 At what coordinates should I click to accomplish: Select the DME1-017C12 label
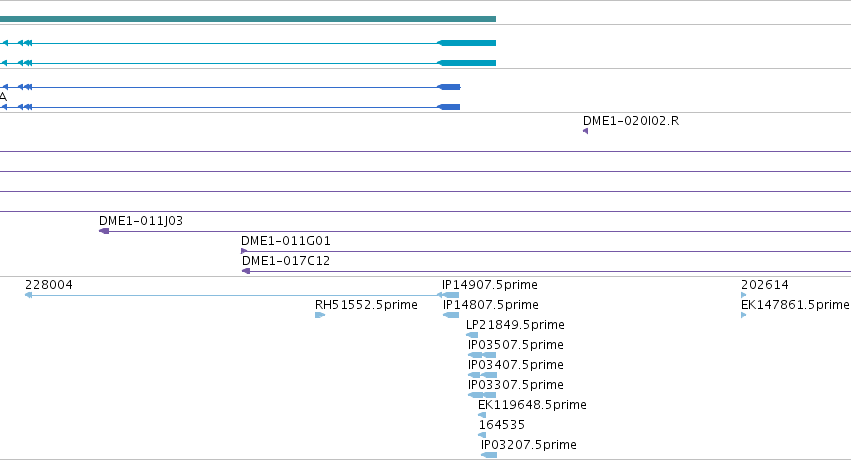[285, 261]
